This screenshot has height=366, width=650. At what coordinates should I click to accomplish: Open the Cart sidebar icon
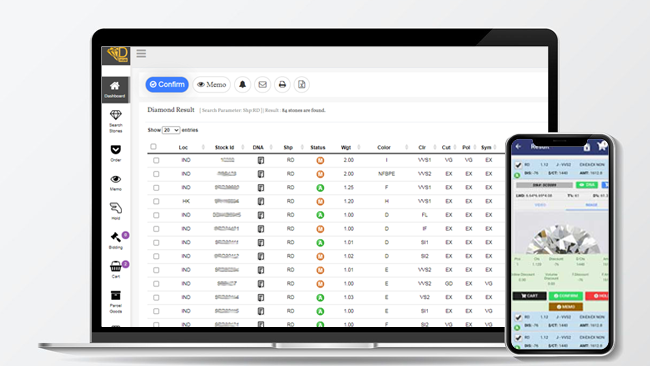(116, 269)
